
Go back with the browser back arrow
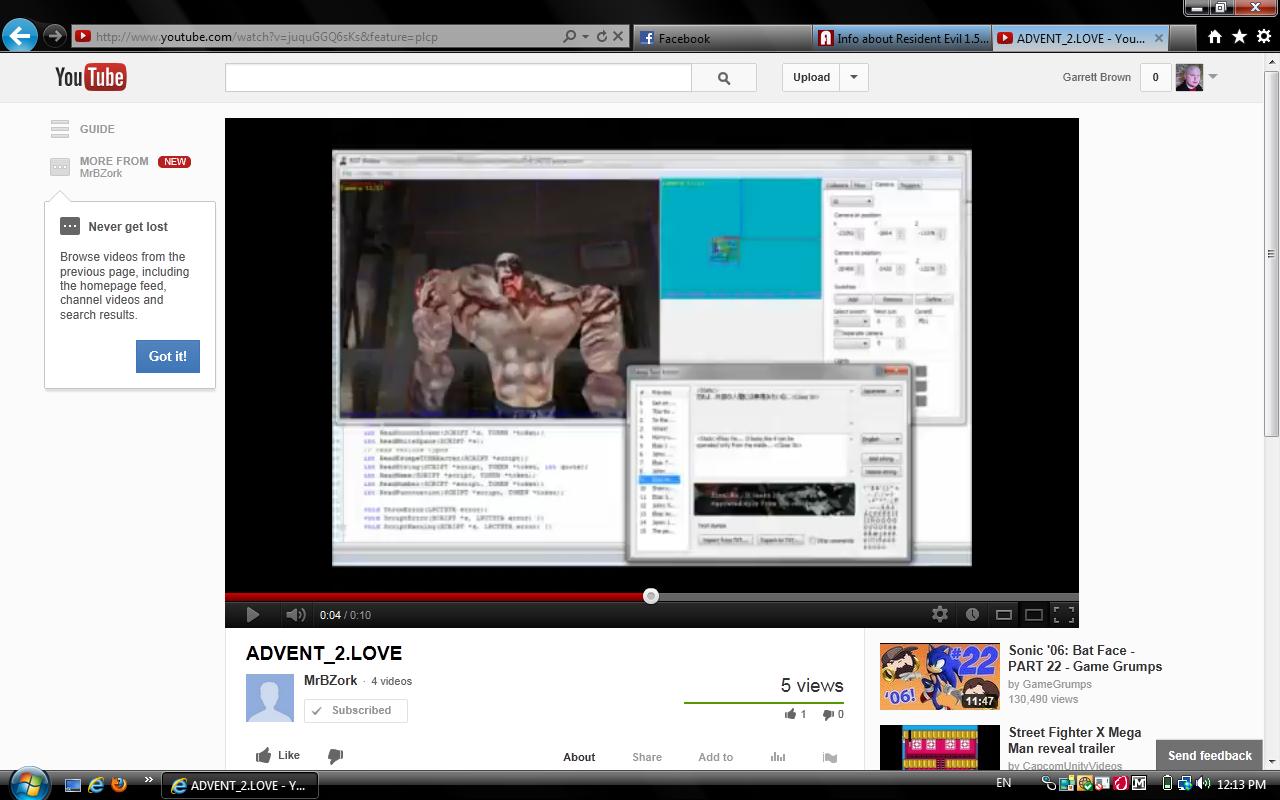[20, 36]
